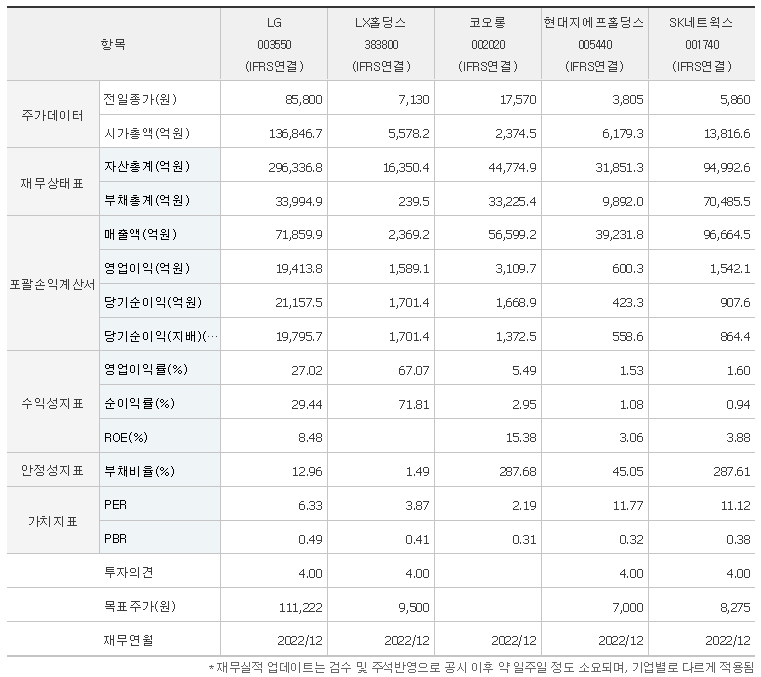The width and height of the screenshot is (761, 677).
Task: Click the 영업이익(억원) row label
Action: coord(147,268)
